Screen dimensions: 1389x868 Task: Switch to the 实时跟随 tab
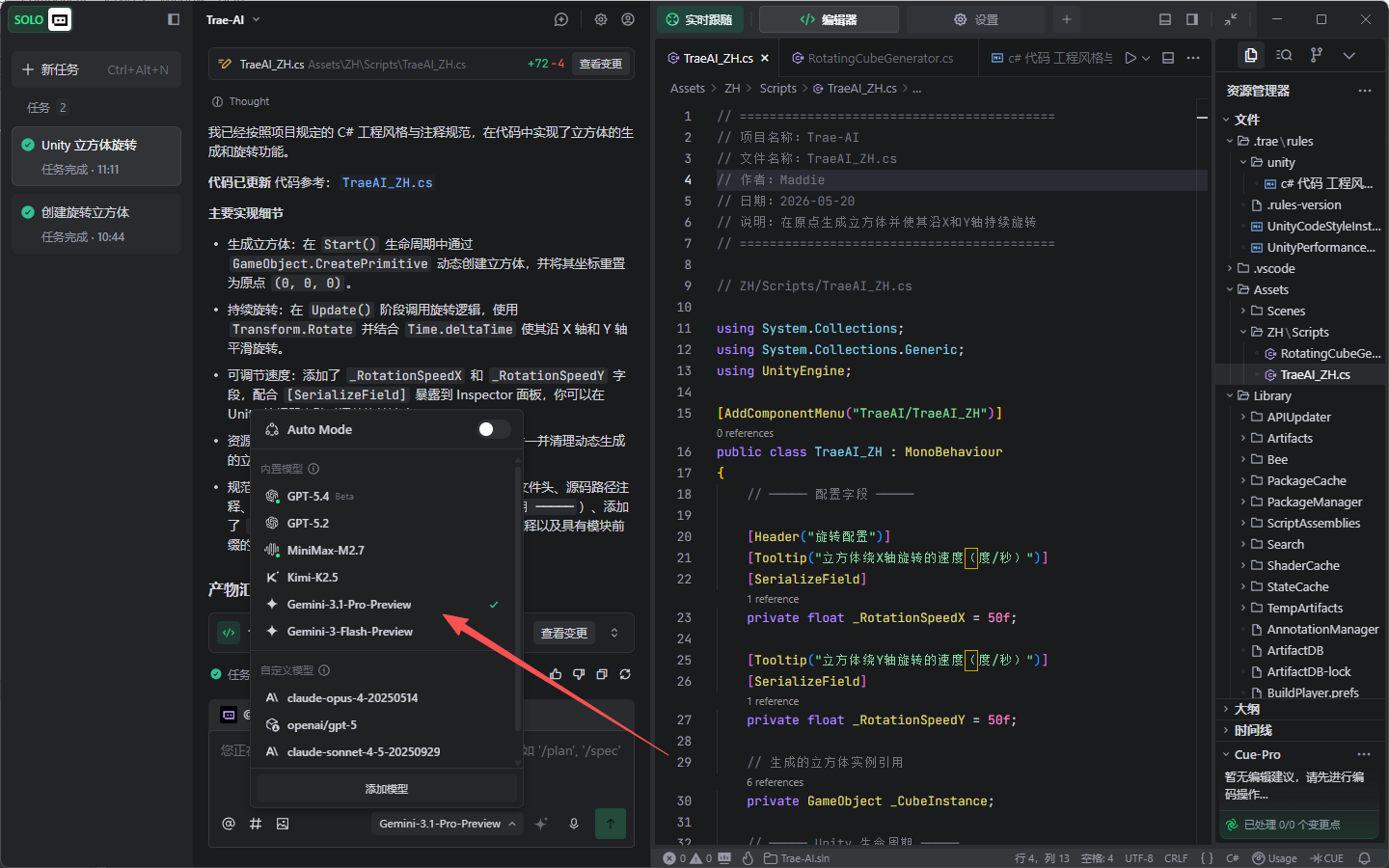(699, 19)
